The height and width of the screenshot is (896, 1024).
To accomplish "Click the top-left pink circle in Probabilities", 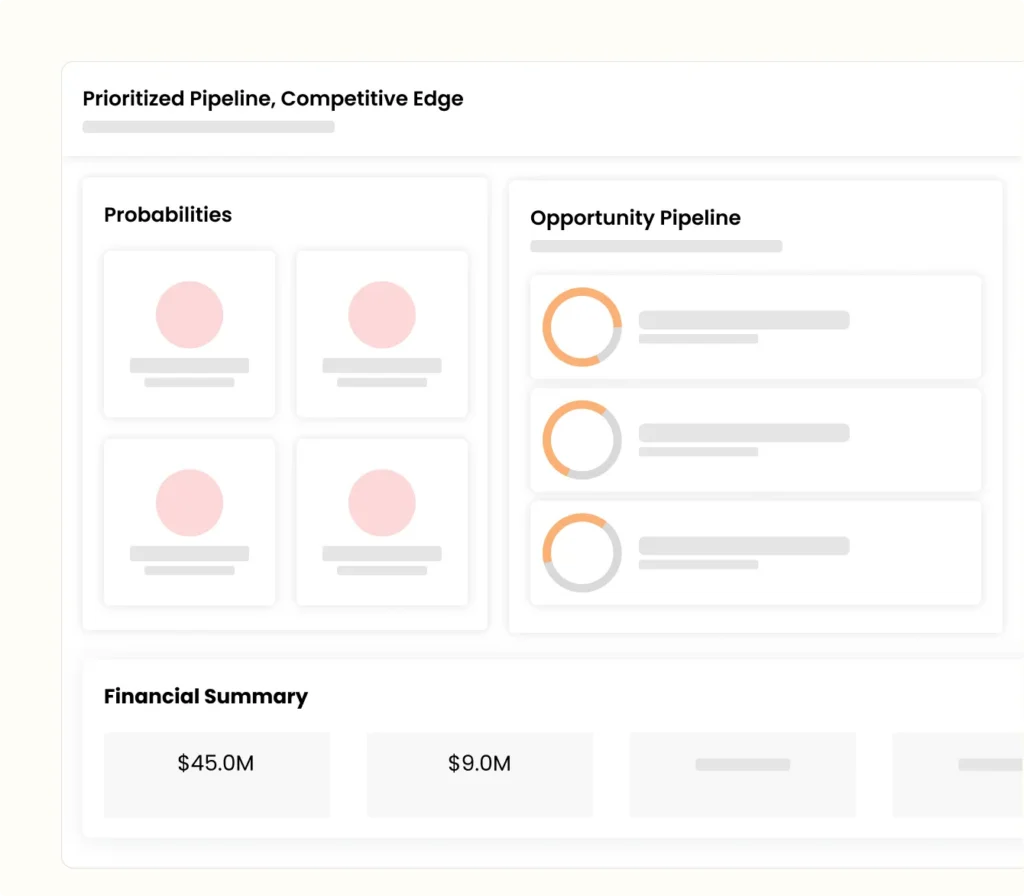I will point(189,315).
